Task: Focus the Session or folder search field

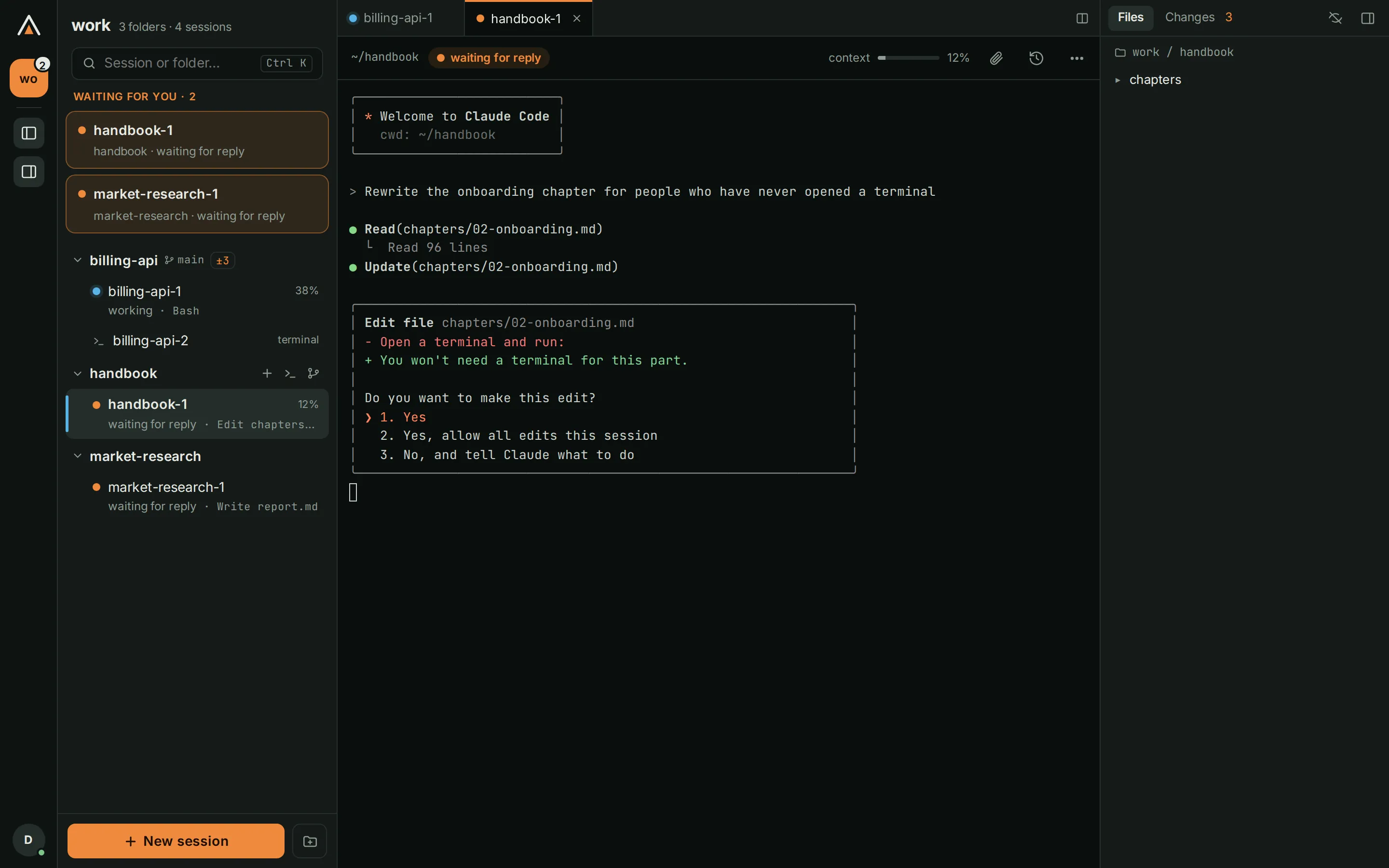Action: pos(197,63)
